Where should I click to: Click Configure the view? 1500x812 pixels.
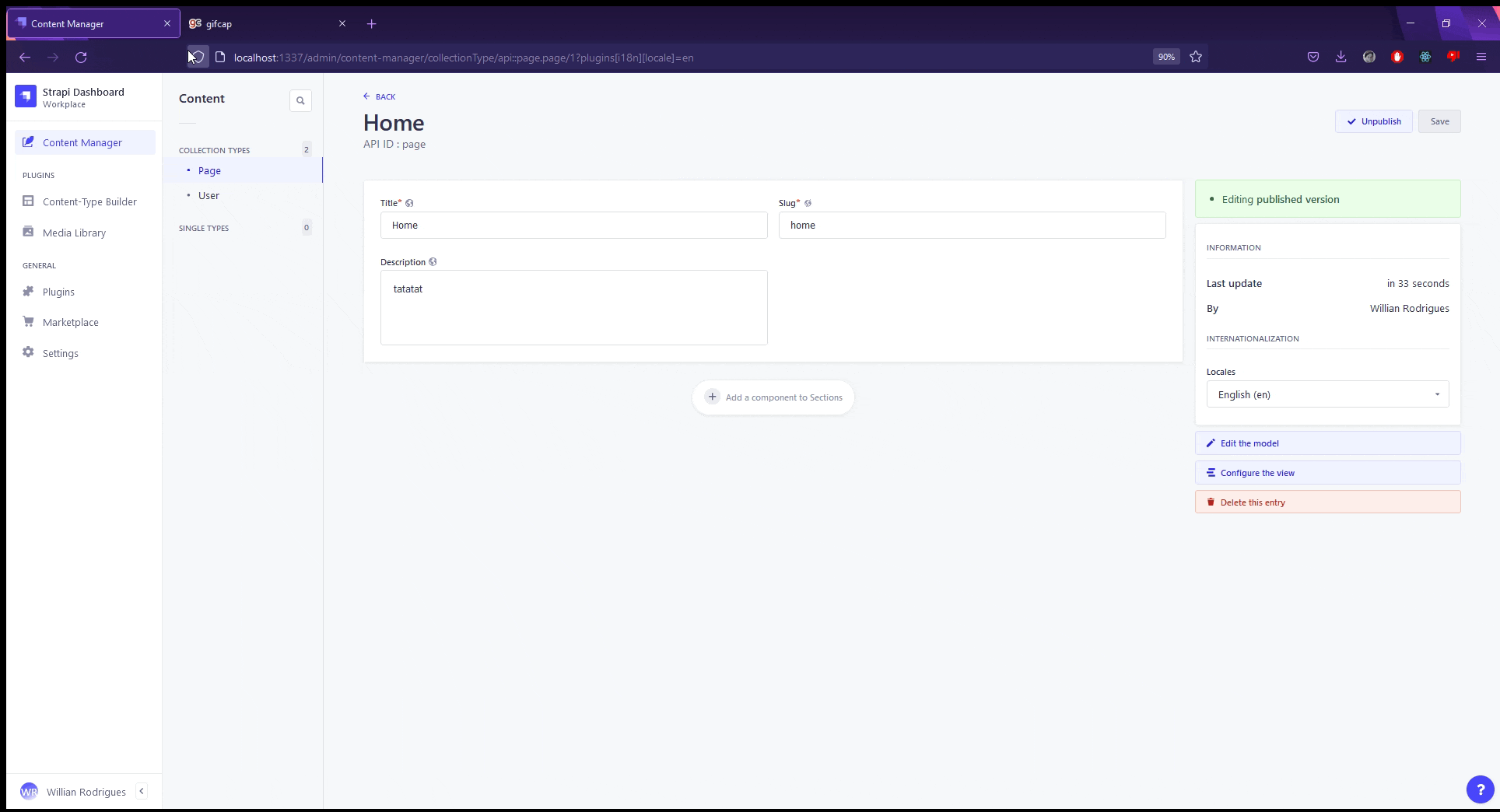click(x=1327, y=473)
